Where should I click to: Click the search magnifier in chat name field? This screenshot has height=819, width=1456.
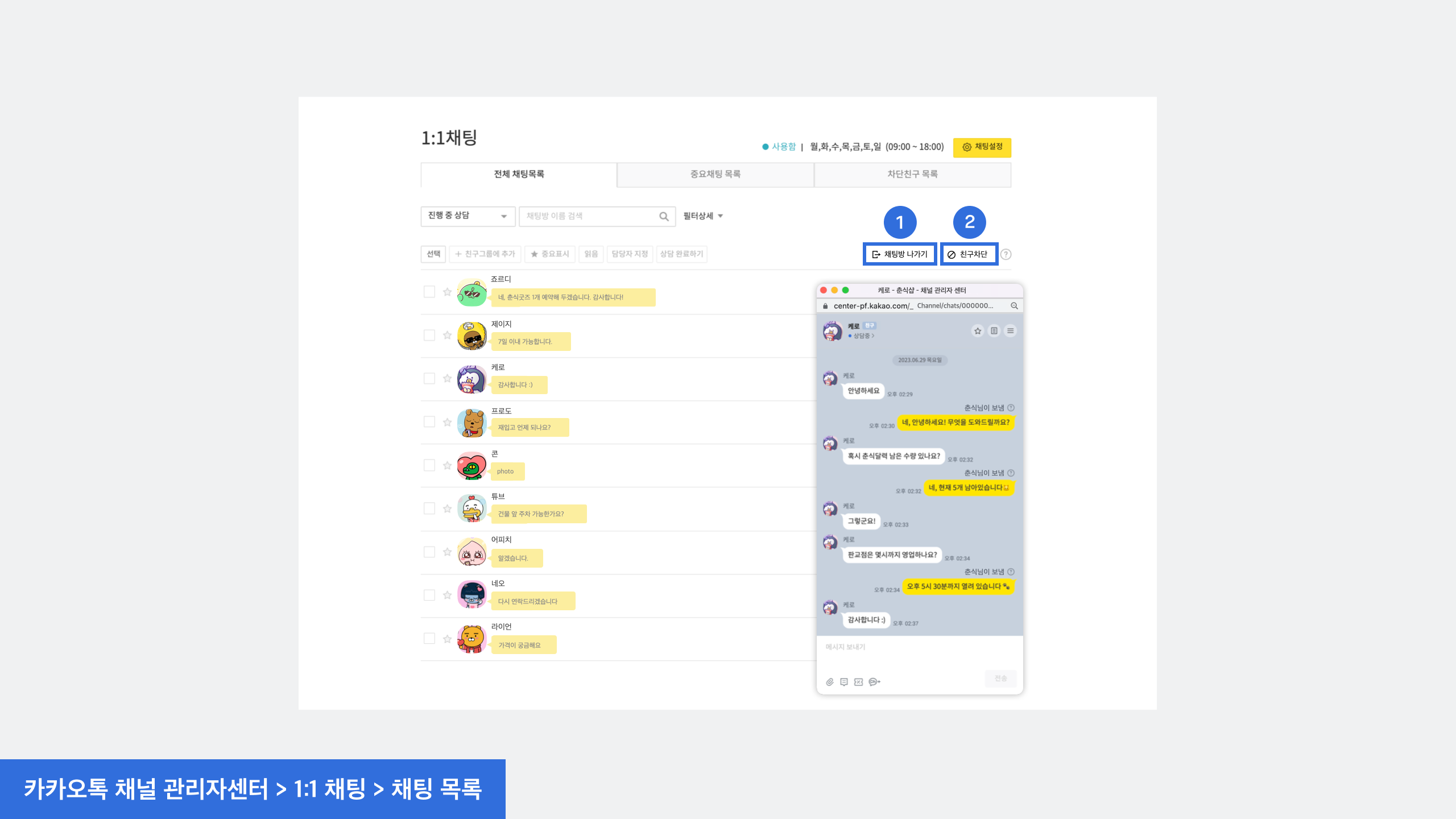(x=664, y=217)
